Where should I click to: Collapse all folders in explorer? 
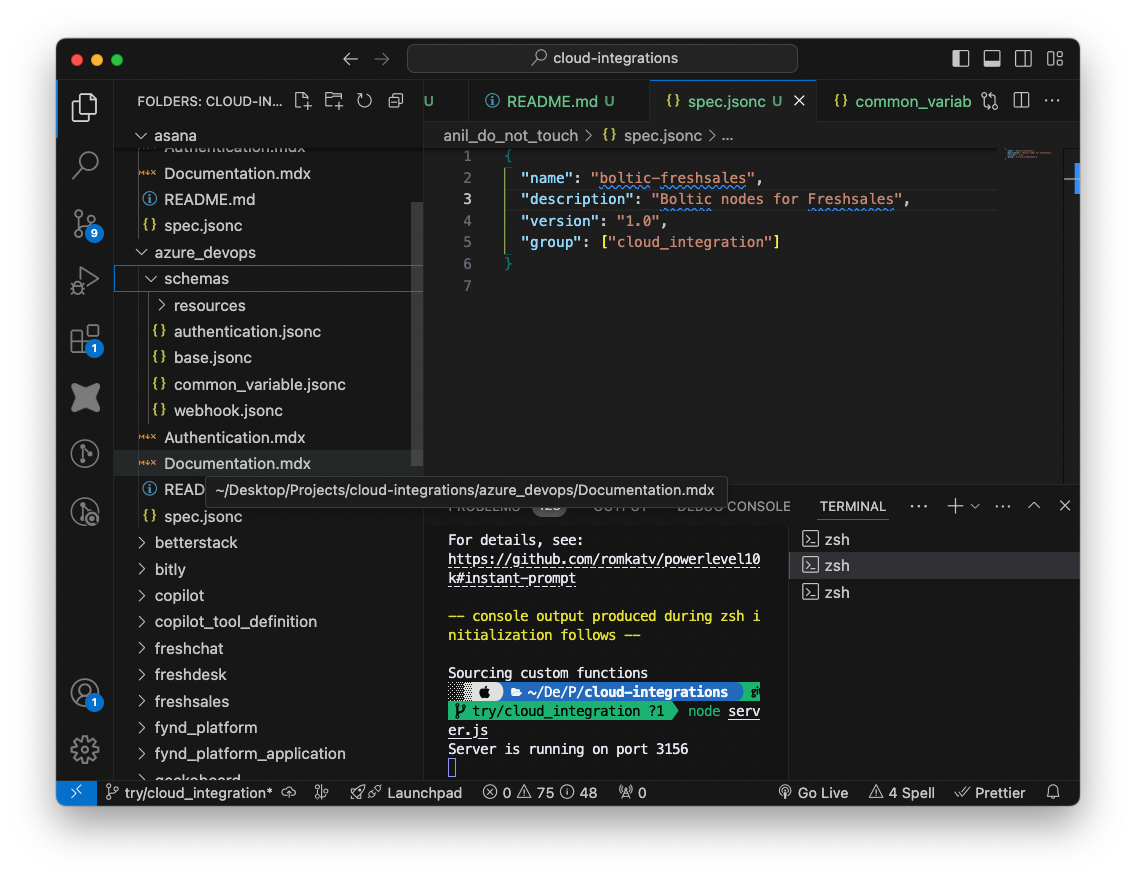[x=396, y=101]
